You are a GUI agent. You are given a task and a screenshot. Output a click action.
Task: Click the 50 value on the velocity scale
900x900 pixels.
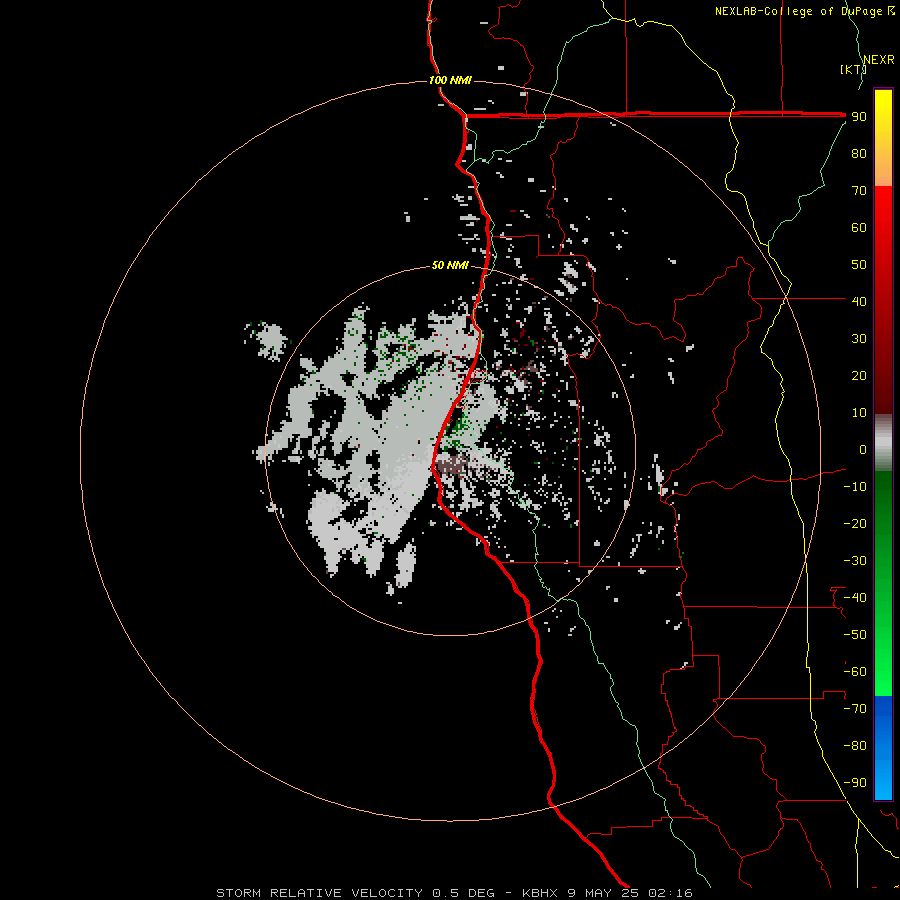(x=859, y=265)
